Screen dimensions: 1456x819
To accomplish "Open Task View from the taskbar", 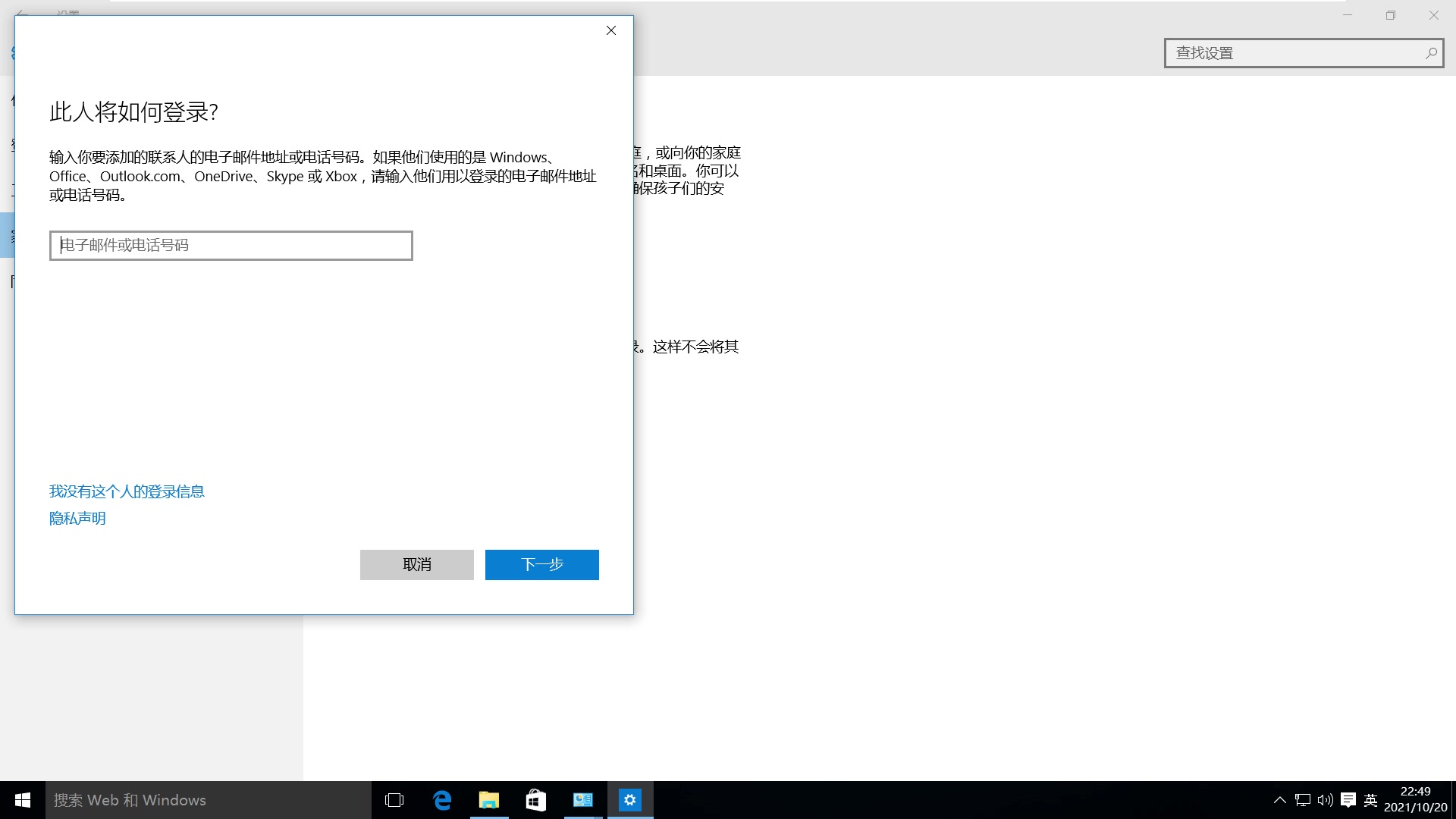I will [394, 800].
